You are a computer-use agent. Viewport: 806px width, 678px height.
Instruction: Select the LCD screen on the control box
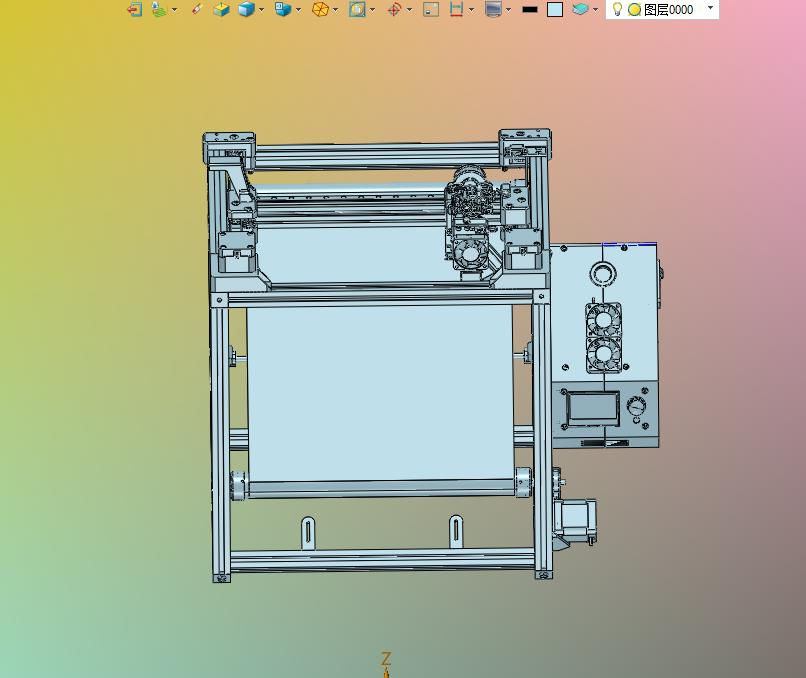coord(593,407)
